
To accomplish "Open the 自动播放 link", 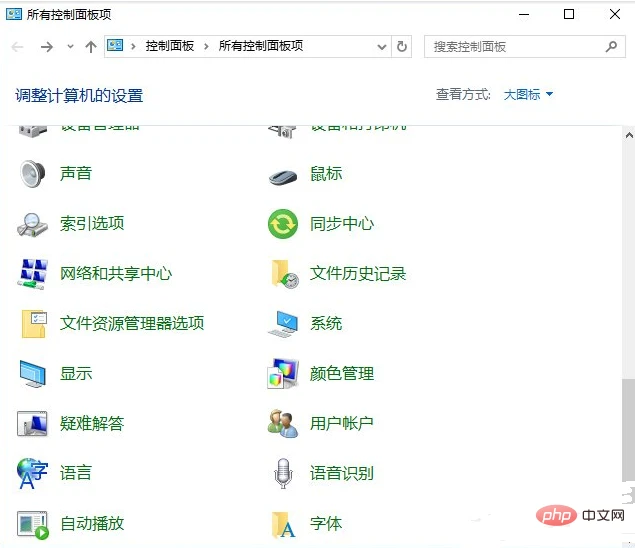I will [x=92, y=523].
